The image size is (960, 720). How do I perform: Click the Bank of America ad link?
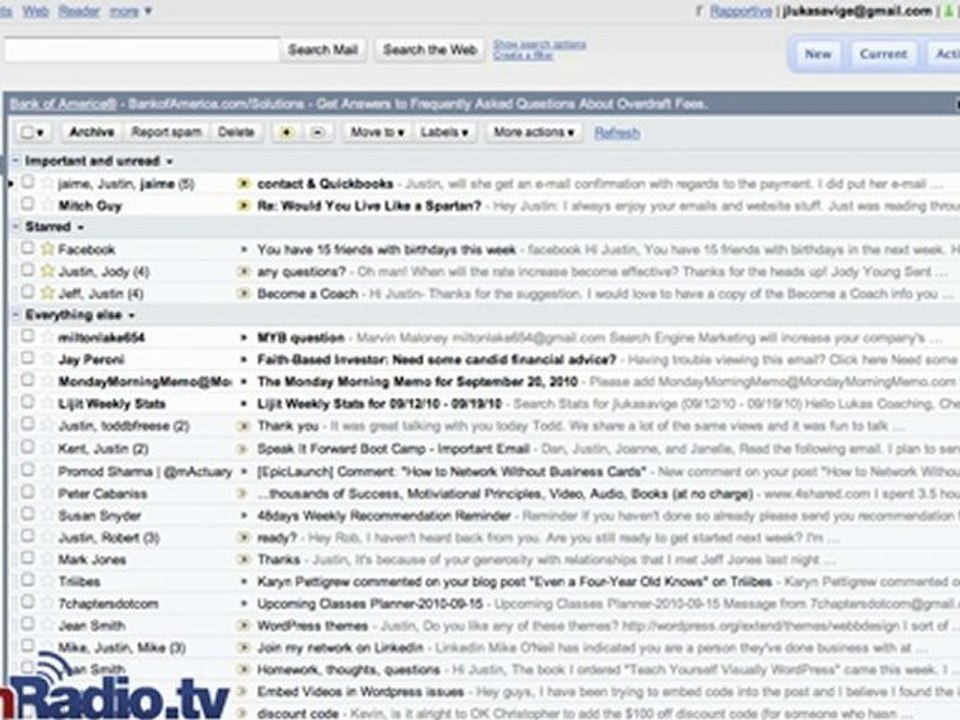click(x=63, y=104)
